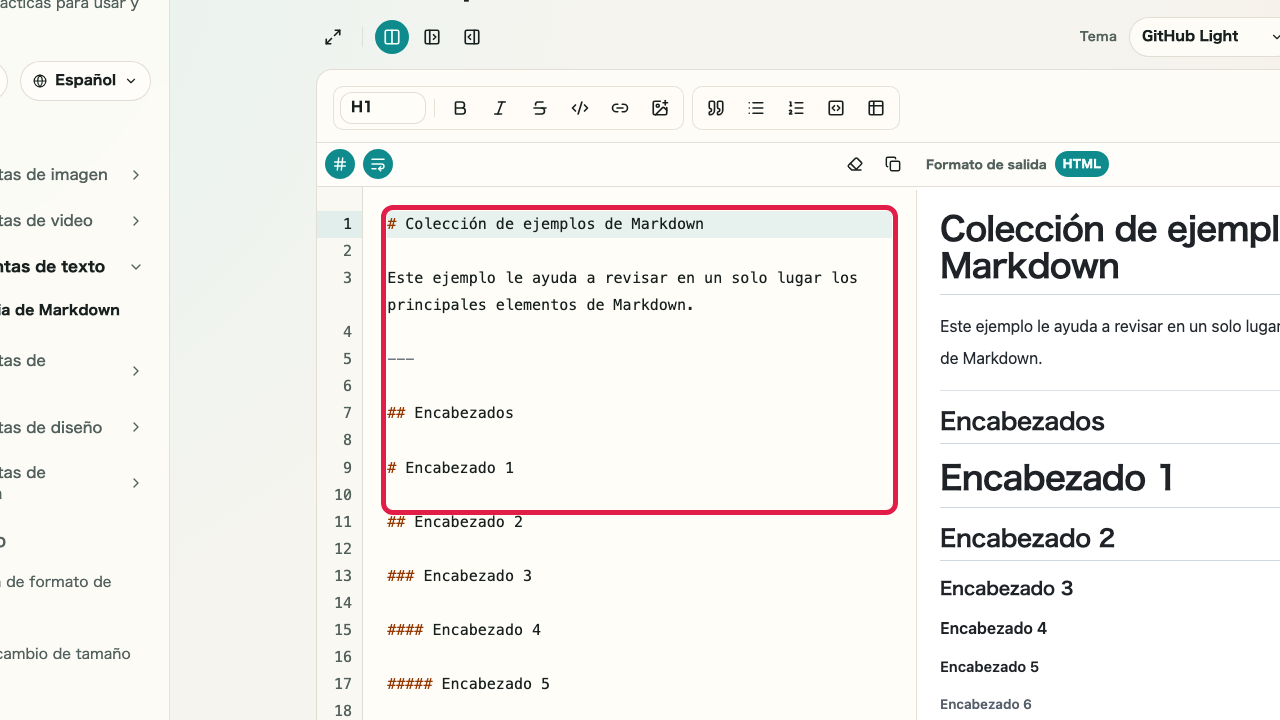Click the 'Formato de salida' label
Viewport: 1280px width, 720px height.
986,164
